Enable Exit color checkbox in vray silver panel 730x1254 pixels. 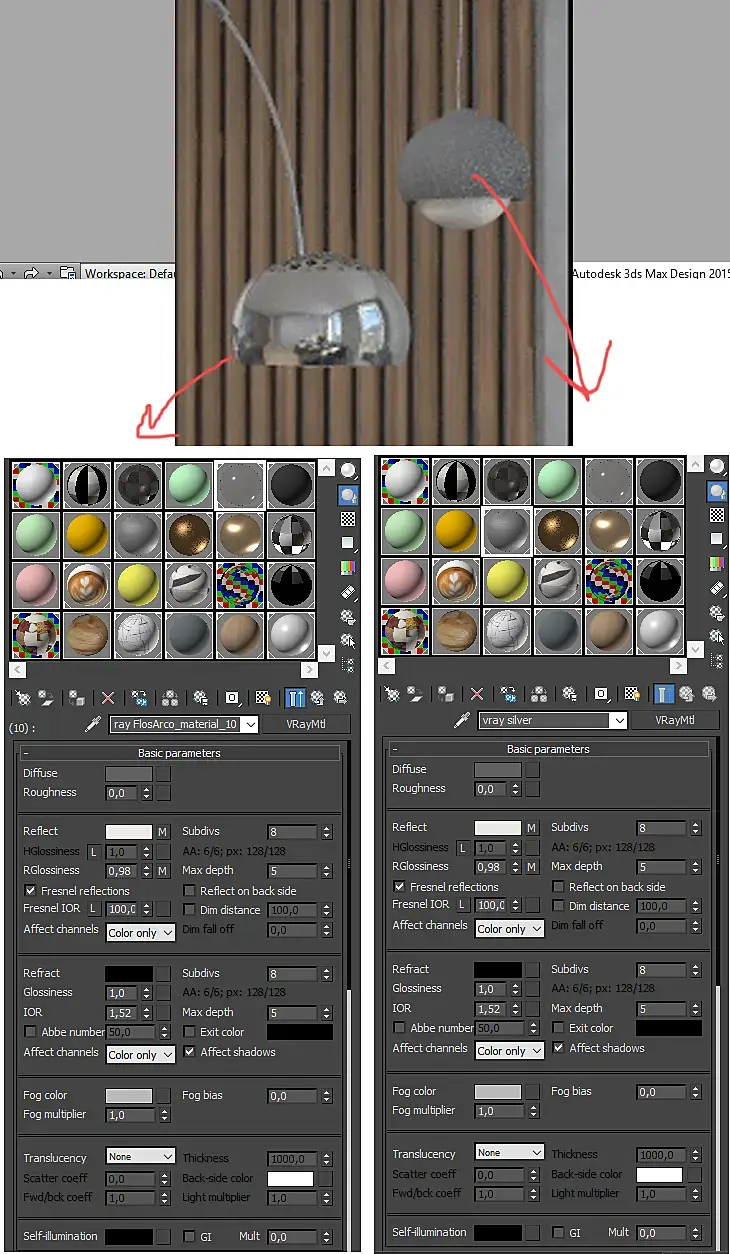[x=559, y=1028]
